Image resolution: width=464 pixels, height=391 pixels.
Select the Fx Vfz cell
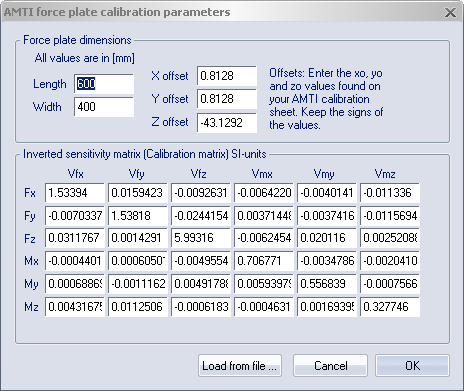201,193
